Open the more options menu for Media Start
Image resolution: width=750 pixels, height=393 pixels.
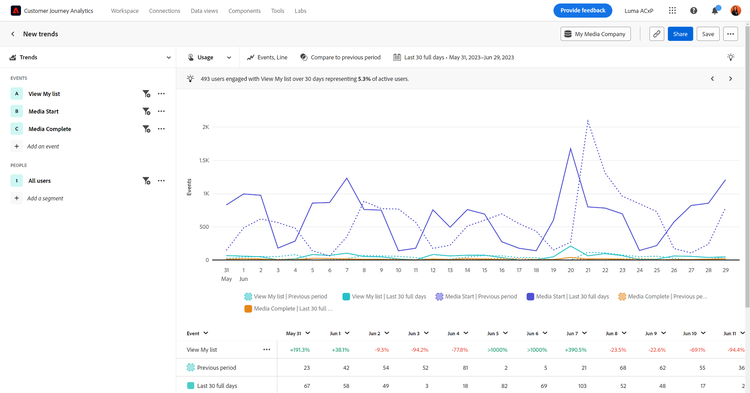(x=162, y=111)
